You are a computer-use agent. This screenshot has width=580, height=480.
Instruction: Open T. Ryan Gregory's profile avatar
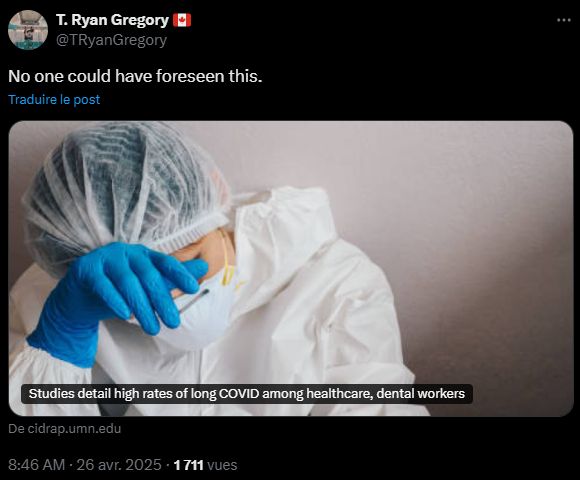[x=28, y=30]
